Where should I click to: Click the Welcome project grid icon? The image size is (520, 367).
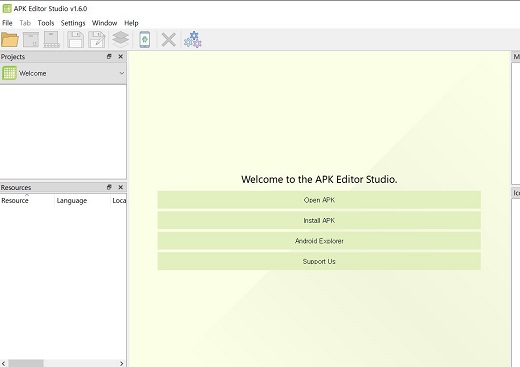coord(9,73)
